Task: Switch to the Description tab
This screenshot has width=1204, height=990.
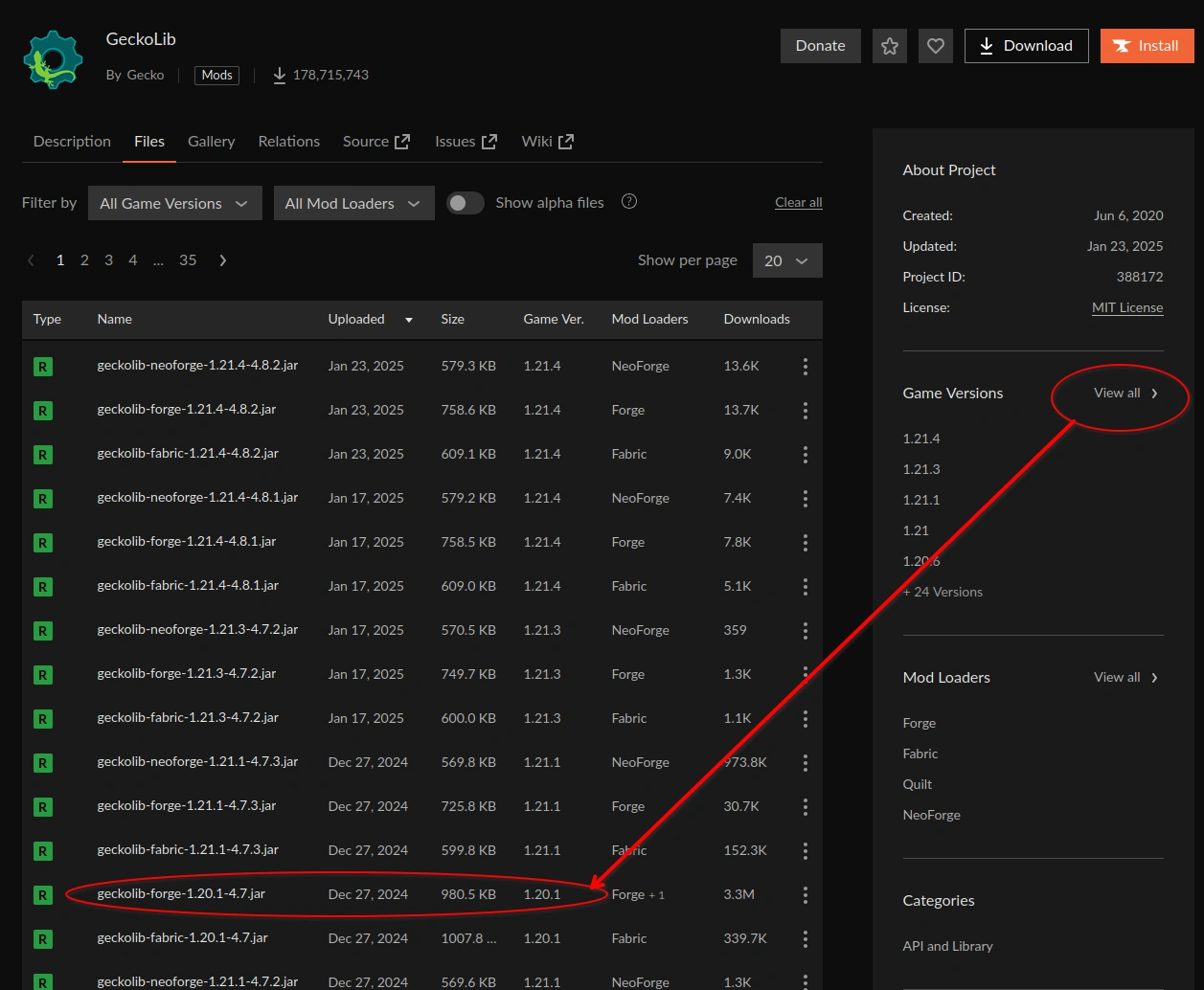Action: click(72, 142)
